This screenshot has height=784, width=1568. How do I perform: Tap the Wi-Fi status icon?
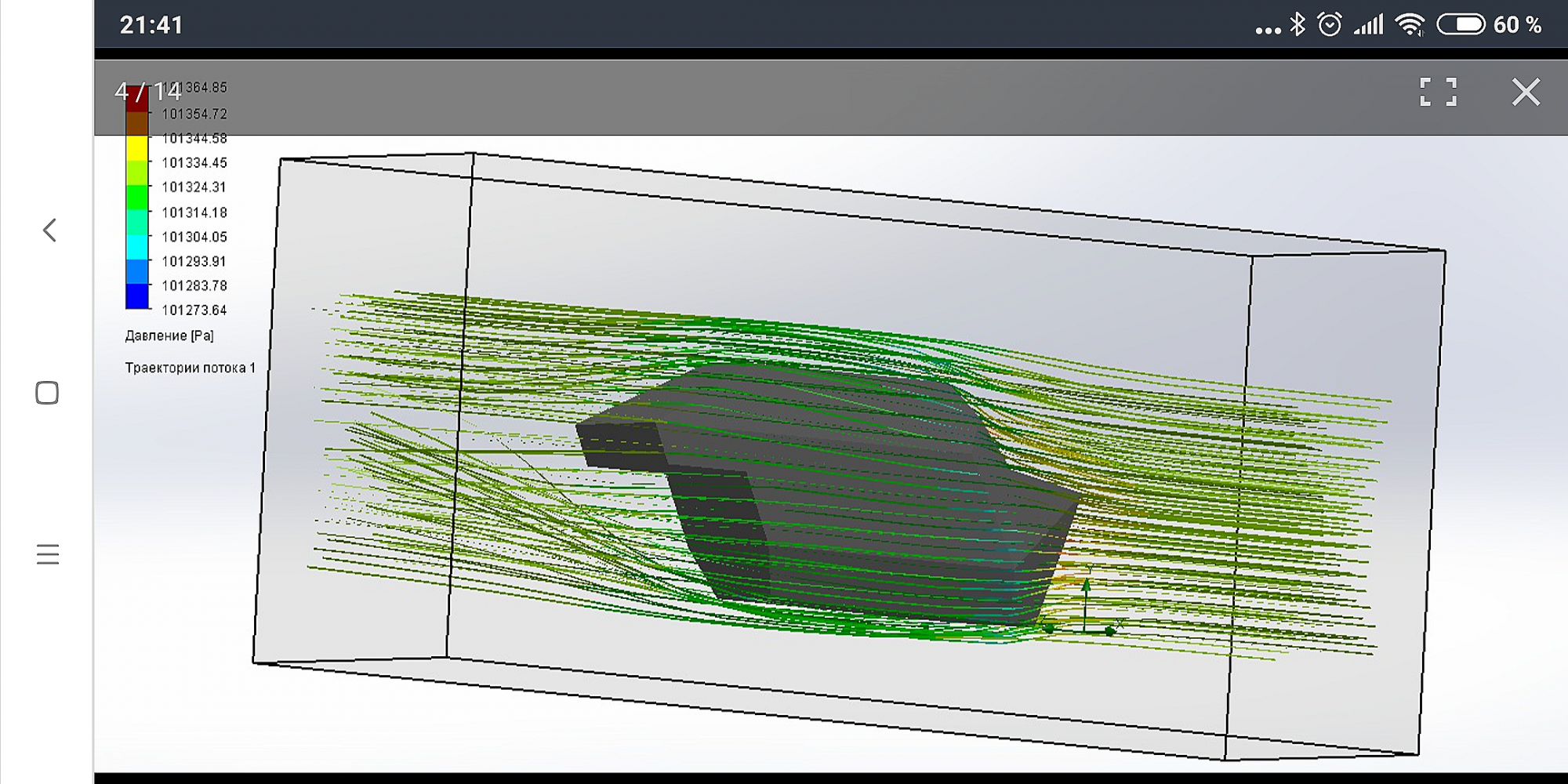tap(1410, 25)
